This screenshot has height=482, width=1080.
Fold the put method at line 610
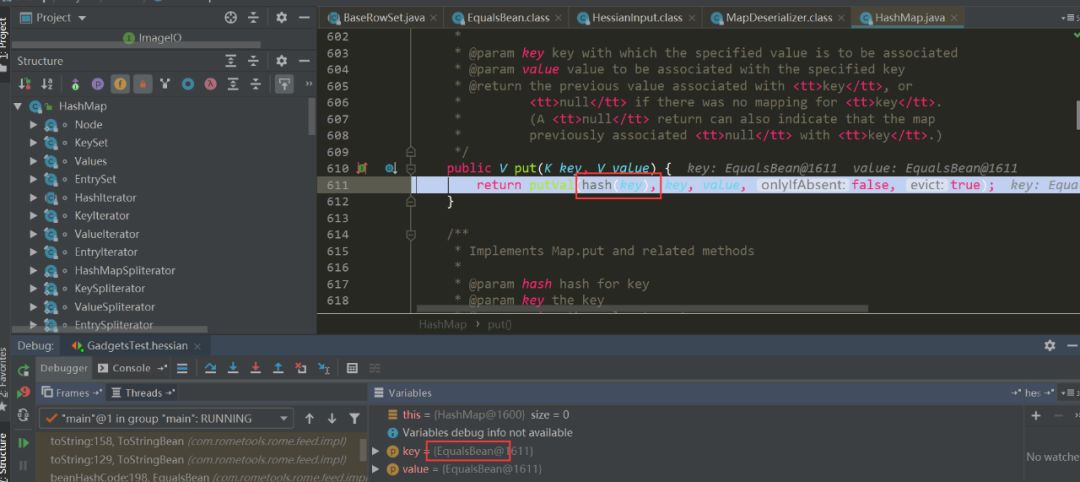click(411, 169)
